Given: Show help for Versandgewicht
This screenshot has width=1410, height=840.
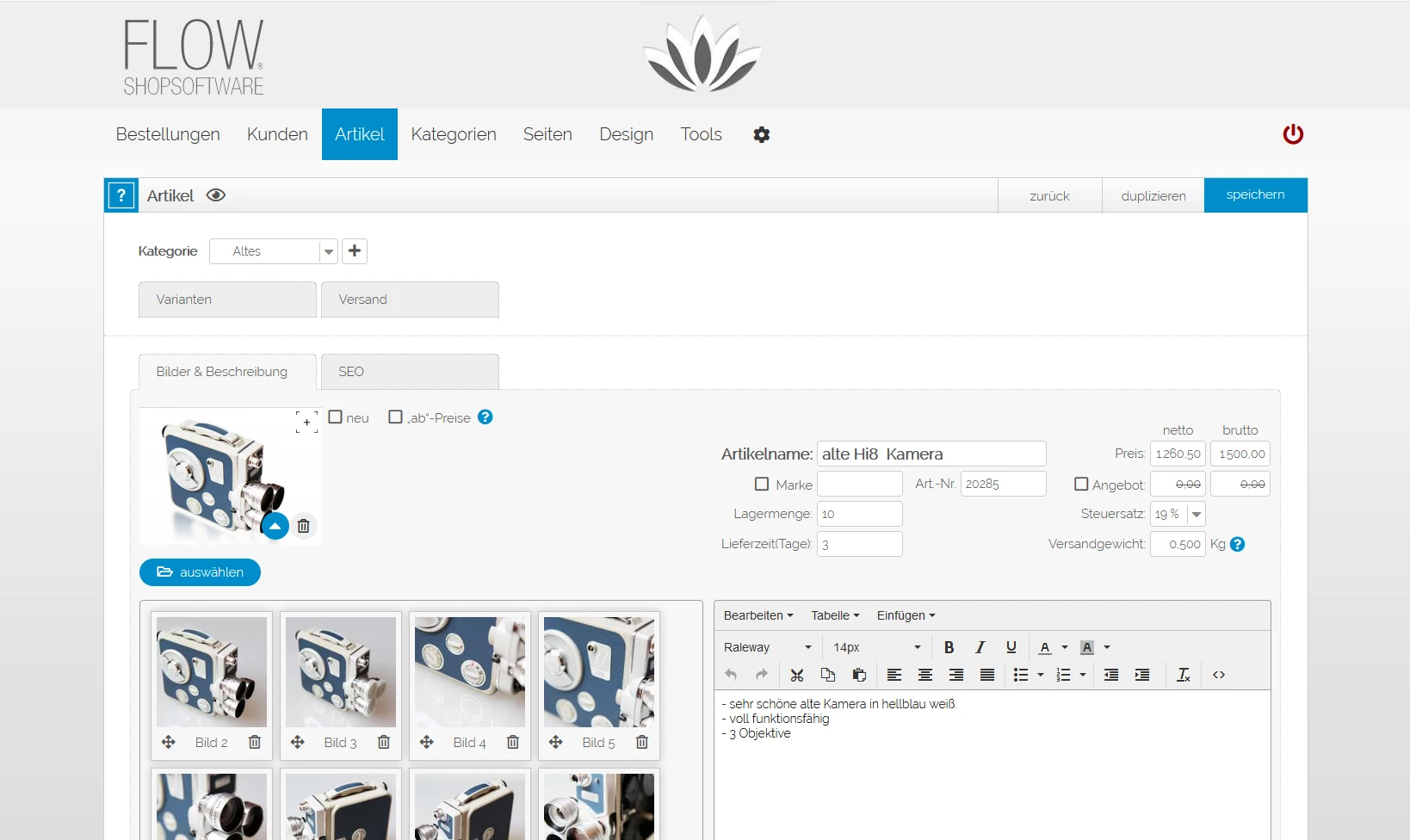Looking at the screenshot, I should click(1238, 544).
